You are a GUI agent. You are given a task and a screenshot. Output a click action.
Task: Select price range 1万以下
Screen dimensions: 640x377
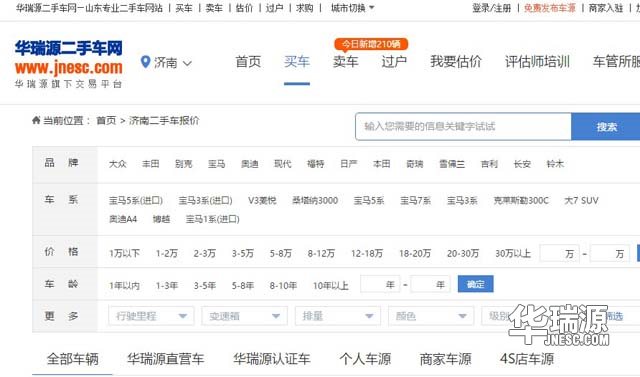tap(124, 253)
